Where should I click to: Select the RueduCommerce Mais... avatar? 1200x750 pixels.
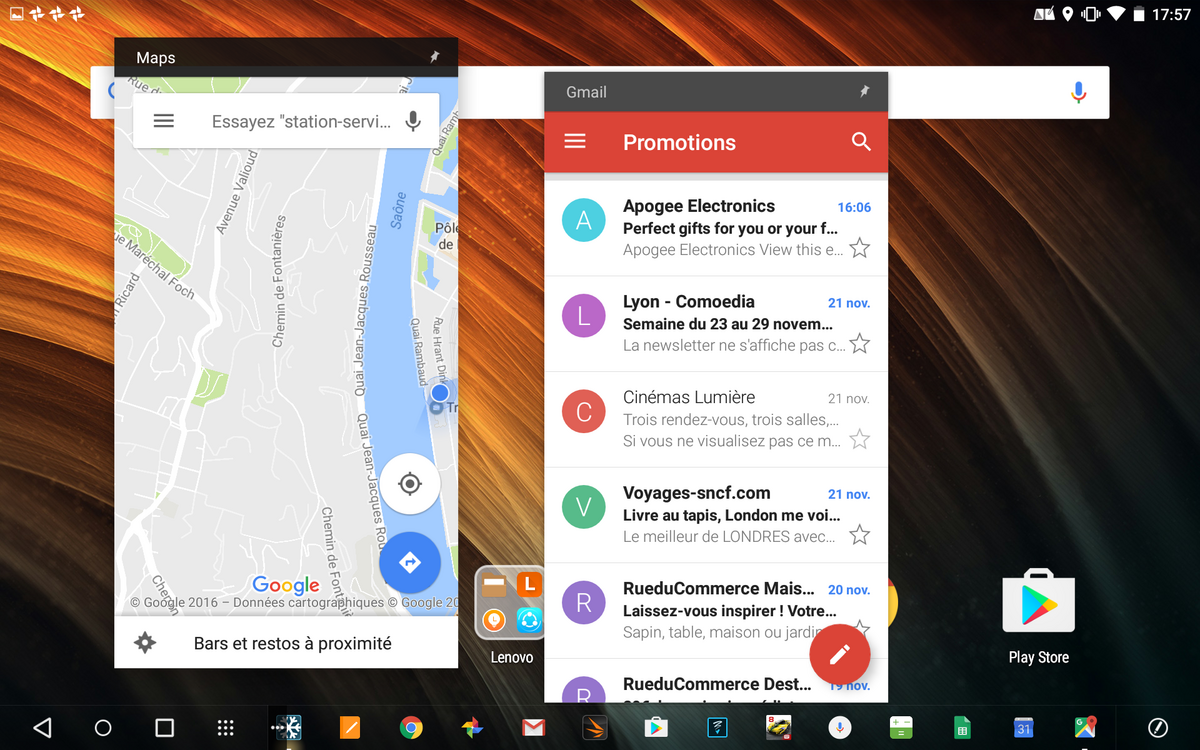point(584,603)
